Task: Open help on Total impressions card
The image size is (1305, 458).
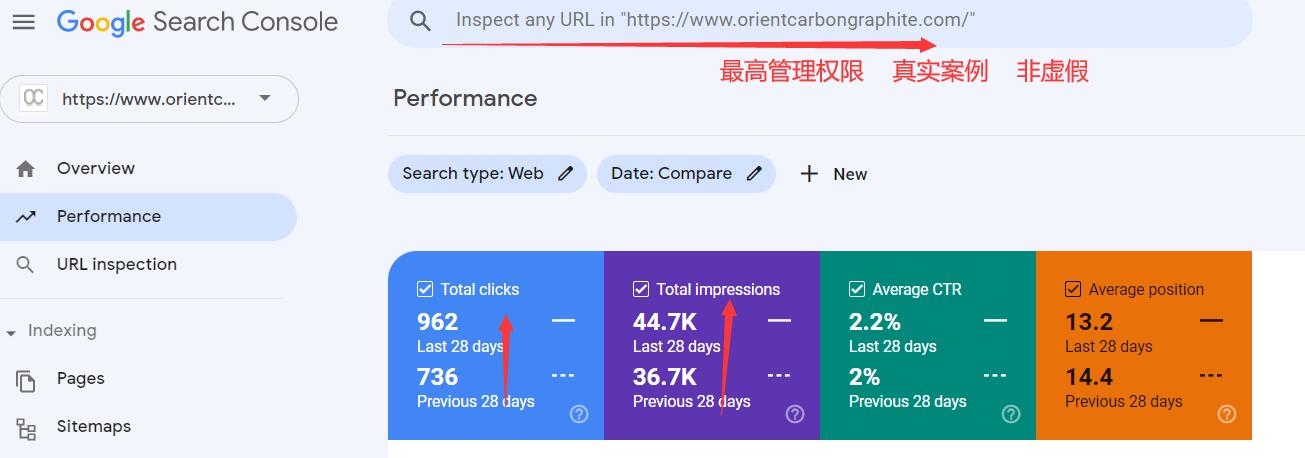Action: click(x=795, y=414)
